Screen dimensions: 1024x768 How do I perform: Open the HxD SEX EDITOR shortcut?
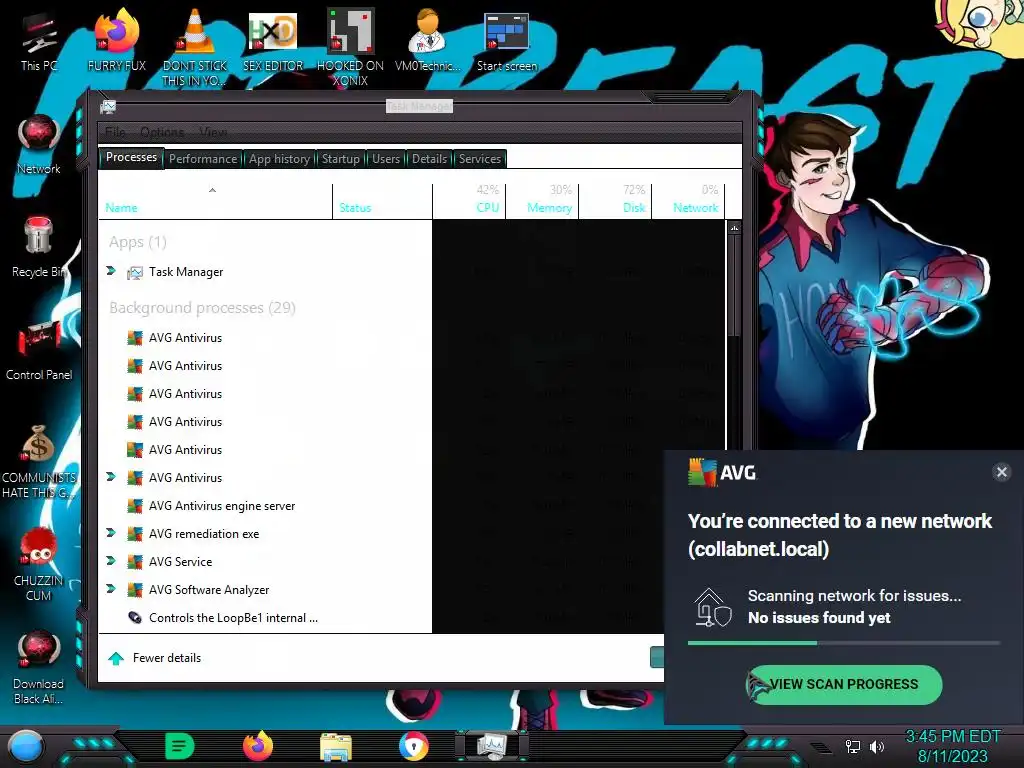[273, 40]
